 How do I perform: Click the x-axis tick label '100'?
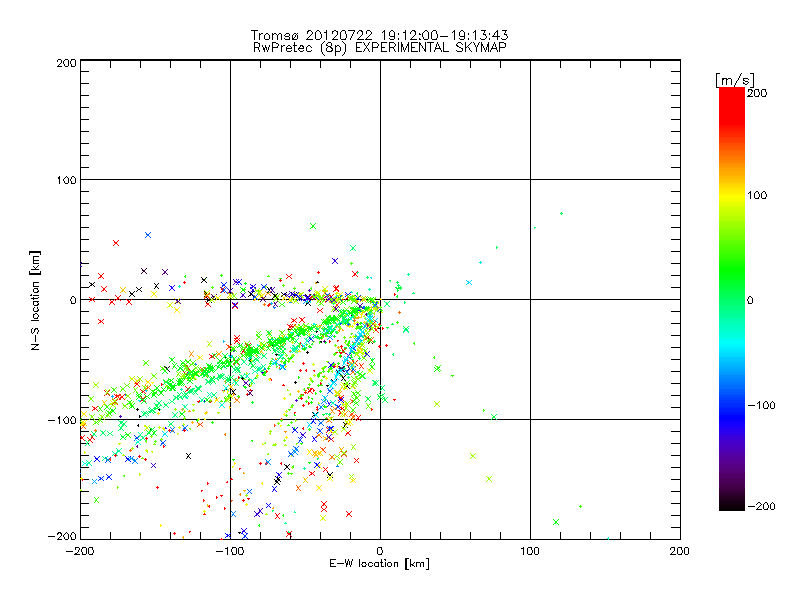tap(530, 552)
